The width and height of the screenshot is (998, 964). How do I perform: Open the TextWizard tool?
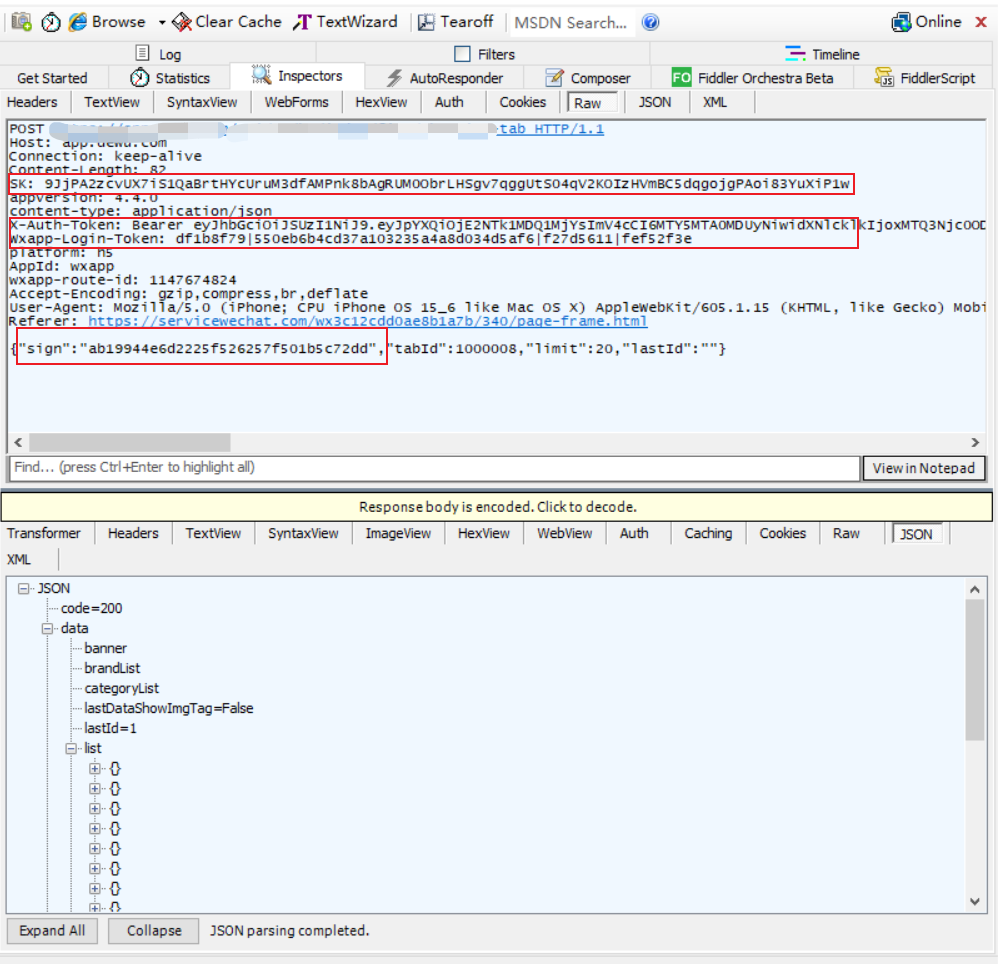click(x=346, y=22)
